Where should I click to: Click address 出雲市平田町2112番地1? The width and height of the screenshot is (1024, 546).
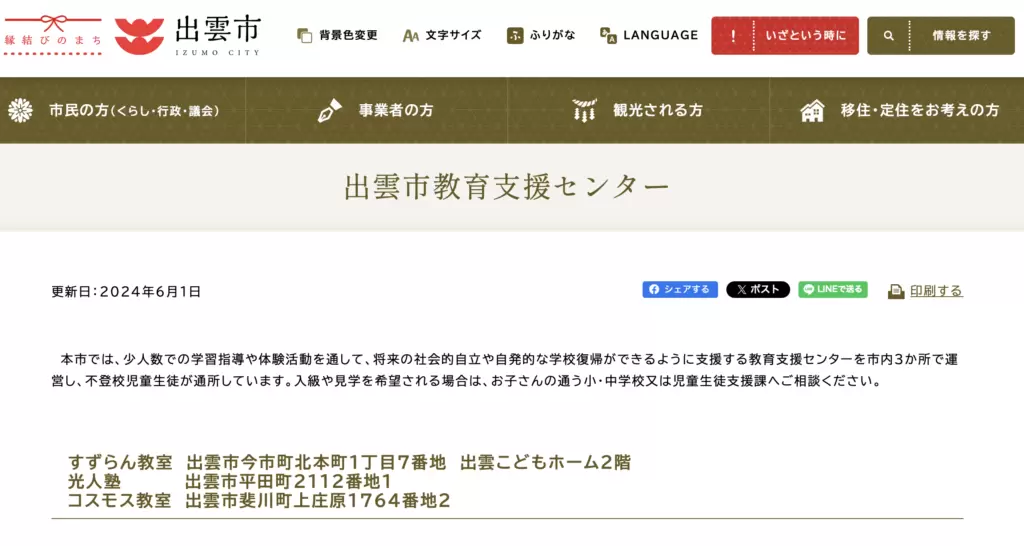[x=289, y=481]
